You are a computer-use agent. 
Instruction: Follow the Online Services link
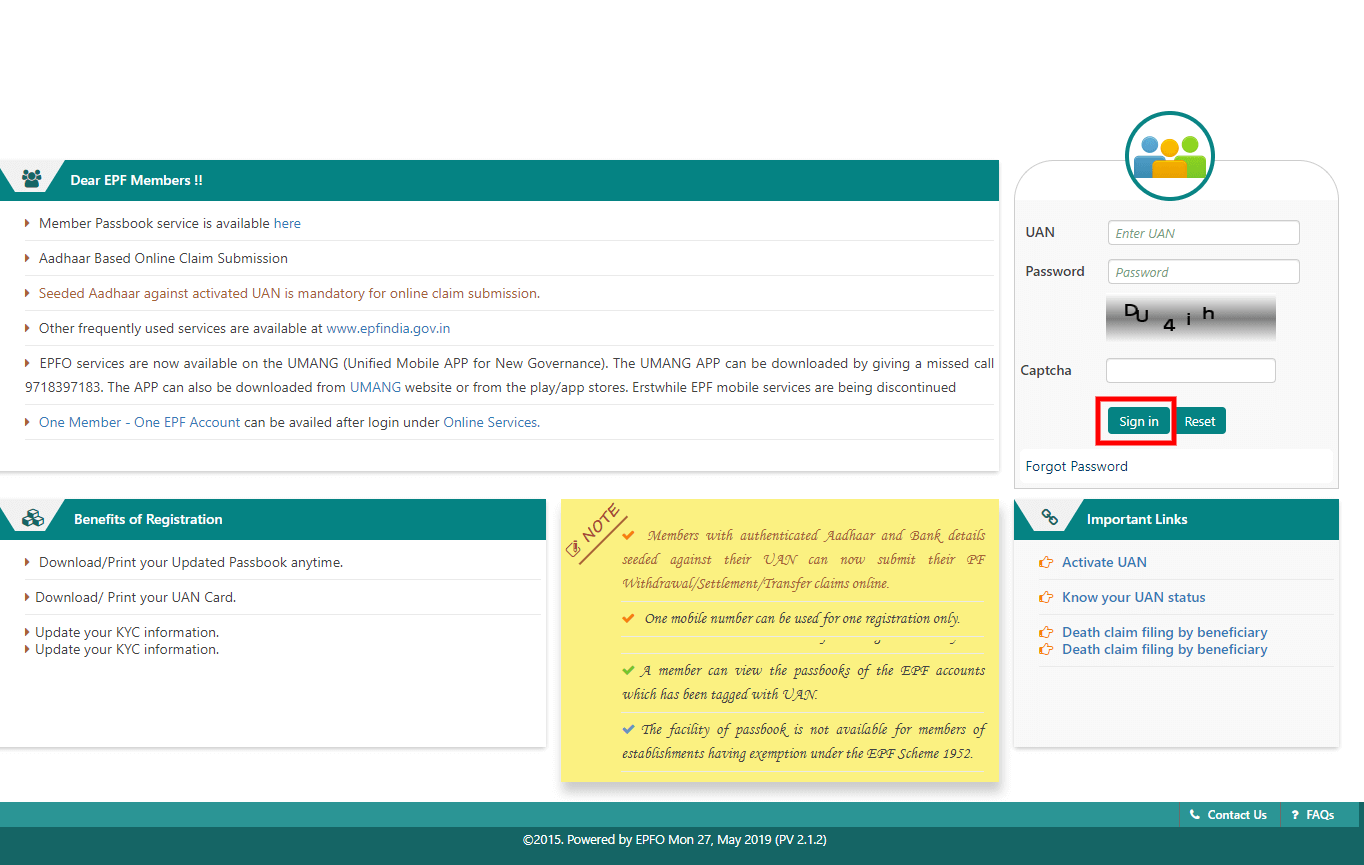pyautogui.click(x=490, y=422)
